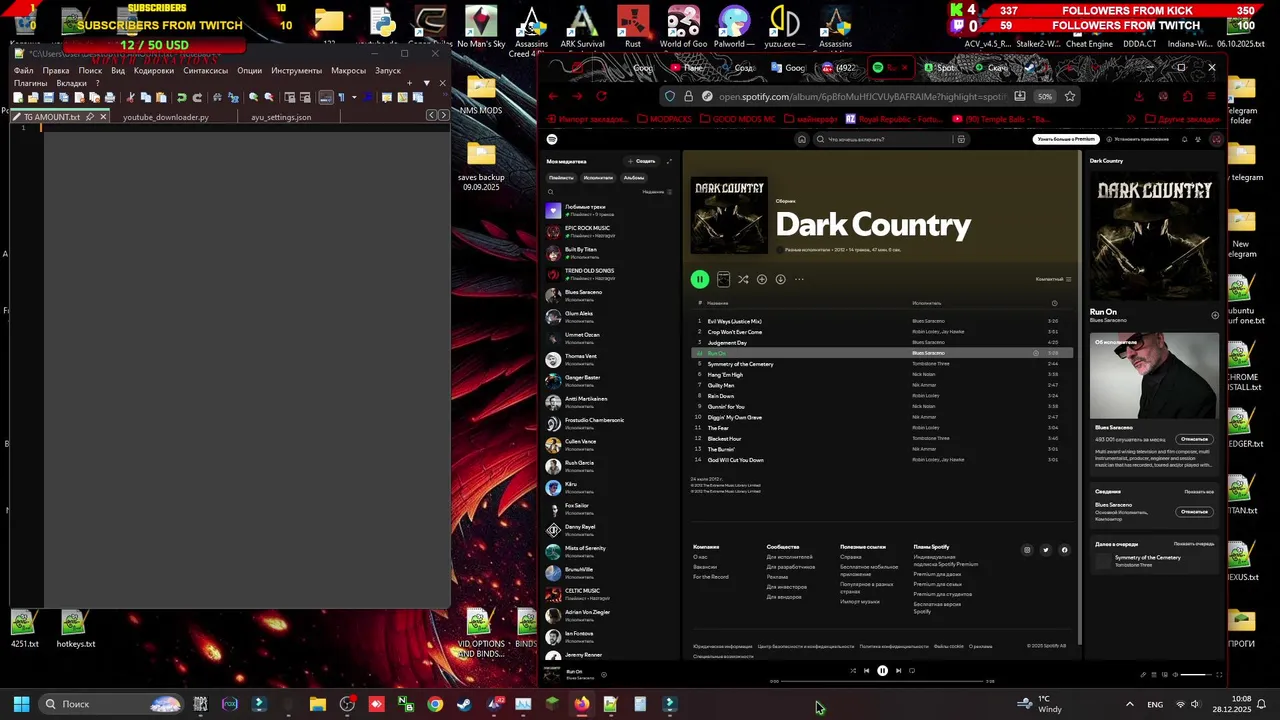Open the Compact view dropdown in Spotify
The image size is (1280, 720).
pos(1053,279)
